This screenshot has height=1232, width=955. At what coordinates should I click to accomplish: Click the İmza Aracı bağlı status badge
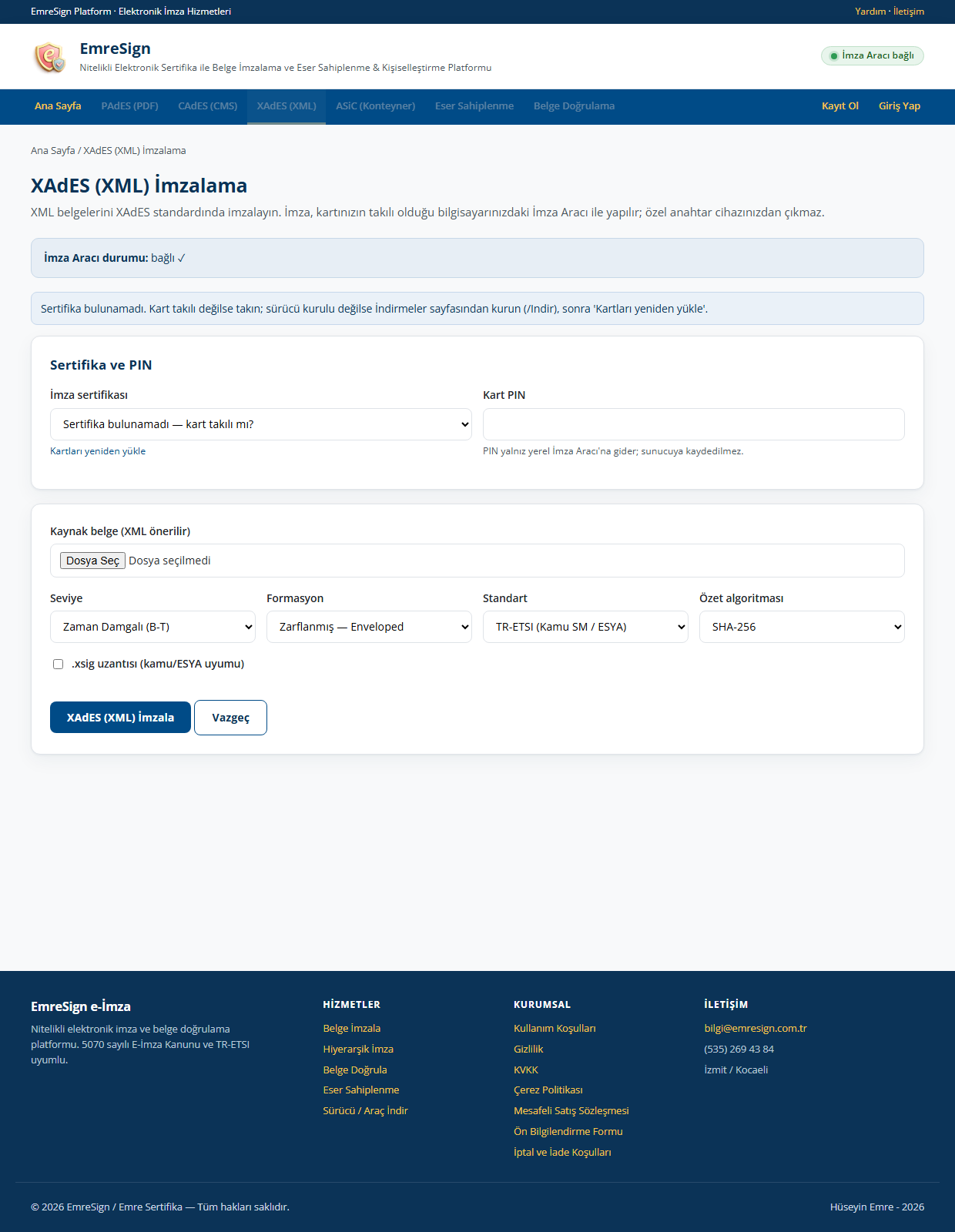tap(873, 56)
